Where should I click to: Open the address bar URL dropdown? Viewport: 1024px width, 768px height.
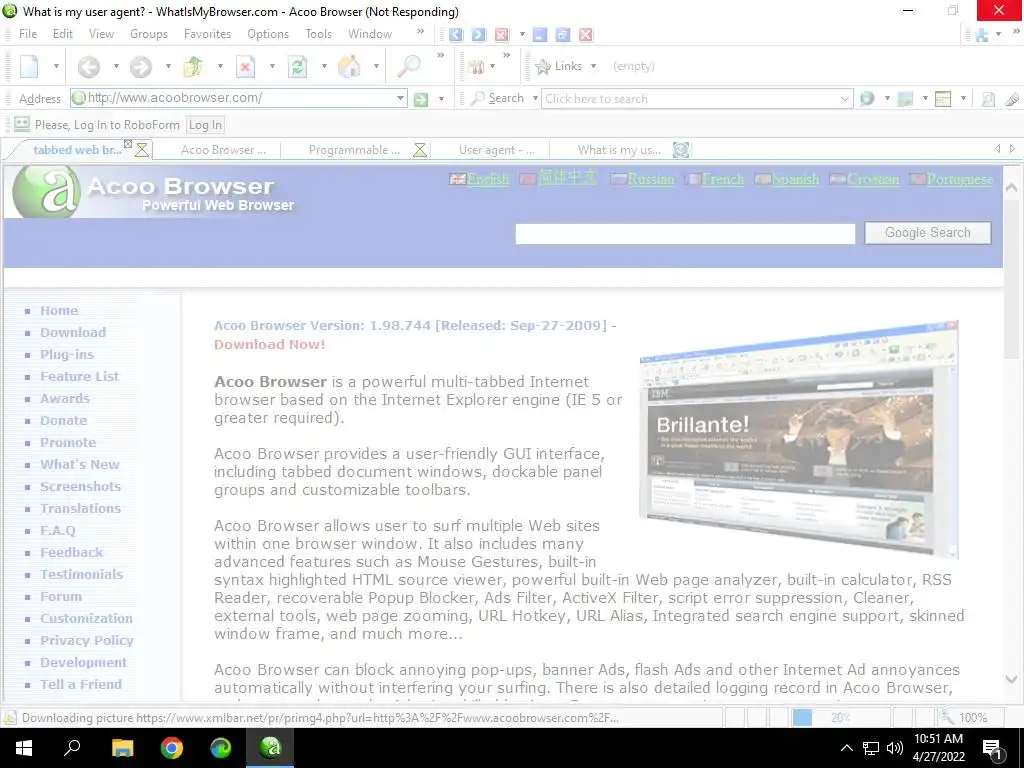click(400, 99)
